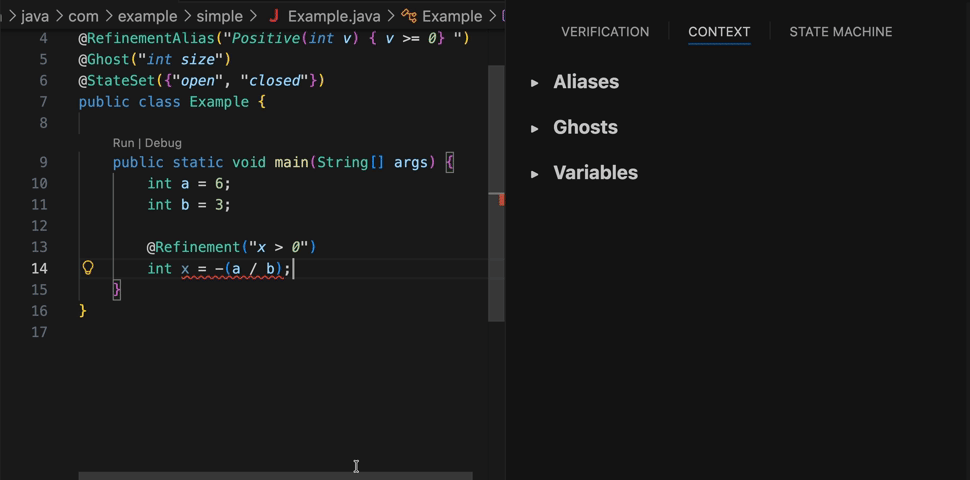Click the "x > 0" refinement string

[x=278, y=247]
